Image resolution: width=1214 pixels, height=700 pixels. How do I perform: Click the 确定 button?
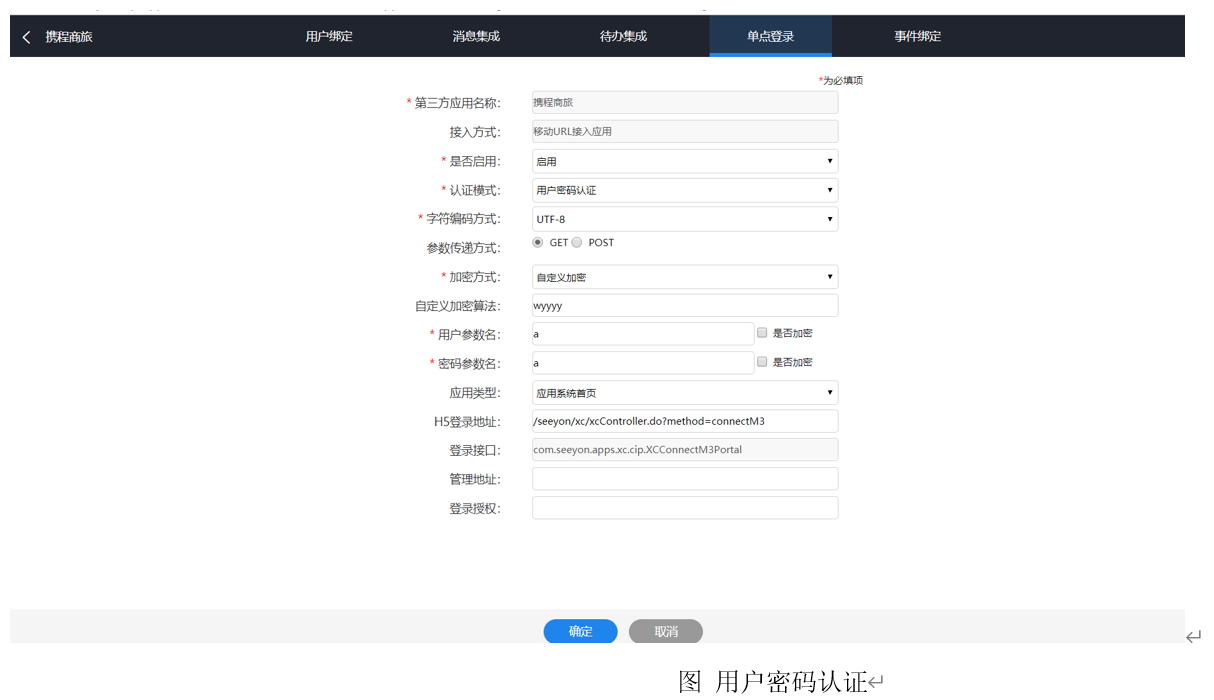click(580, 632)
